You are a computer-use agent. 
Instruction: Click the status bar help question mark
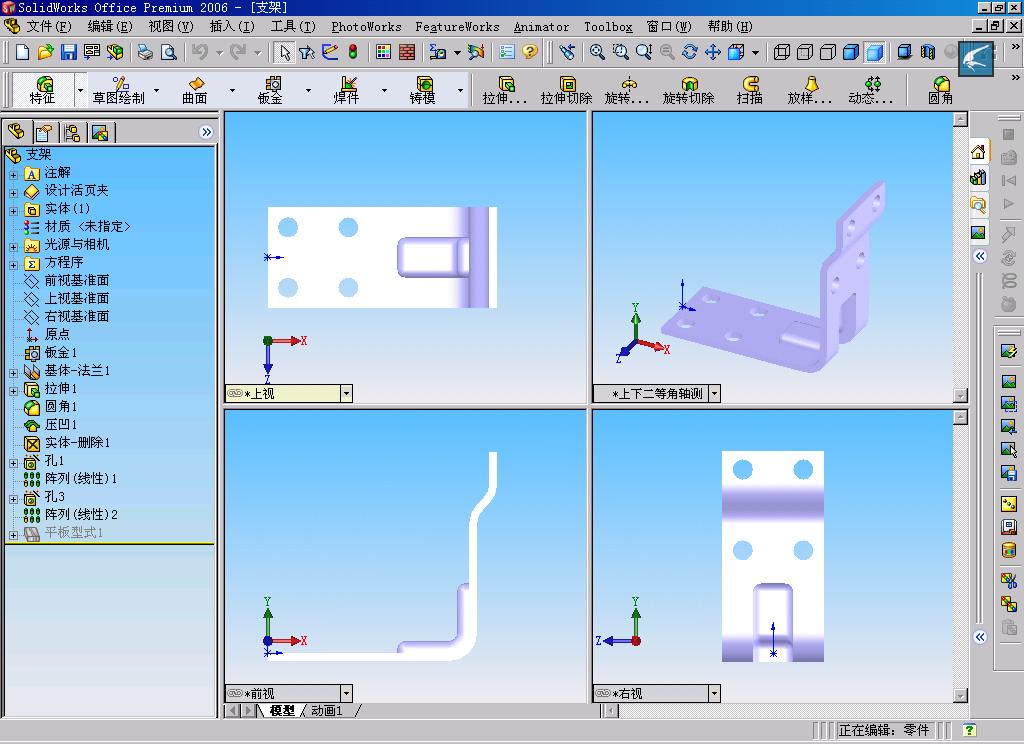click(x=970, y=730)
